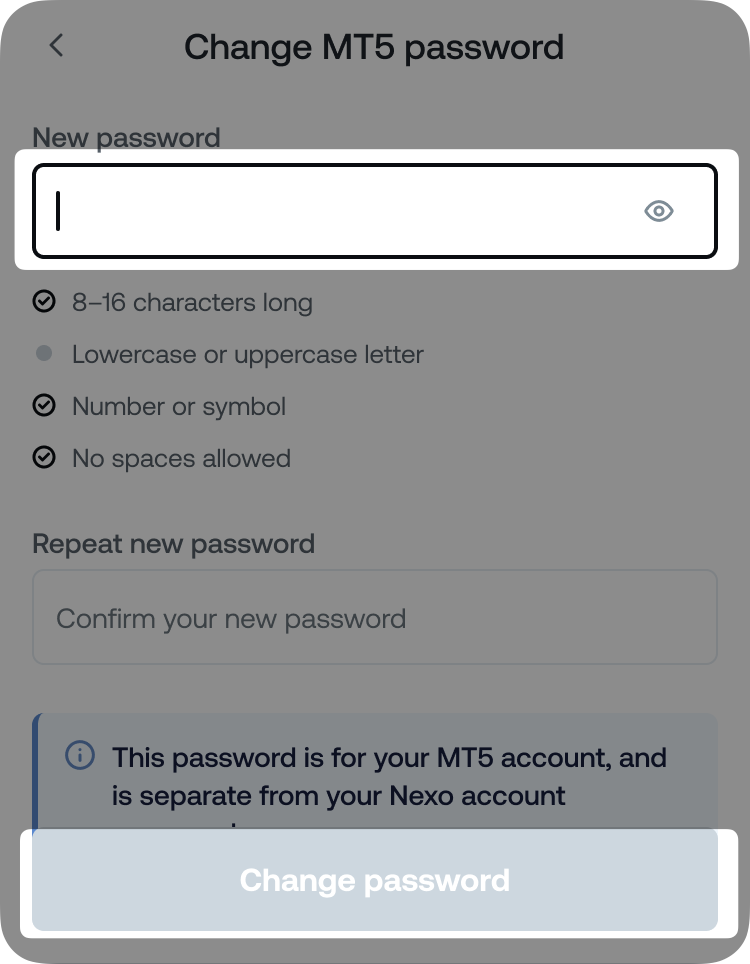The image size is (750, 964).
Task: Click the Lowercase or uppercase letter requirement text
Action: [248, 354]
